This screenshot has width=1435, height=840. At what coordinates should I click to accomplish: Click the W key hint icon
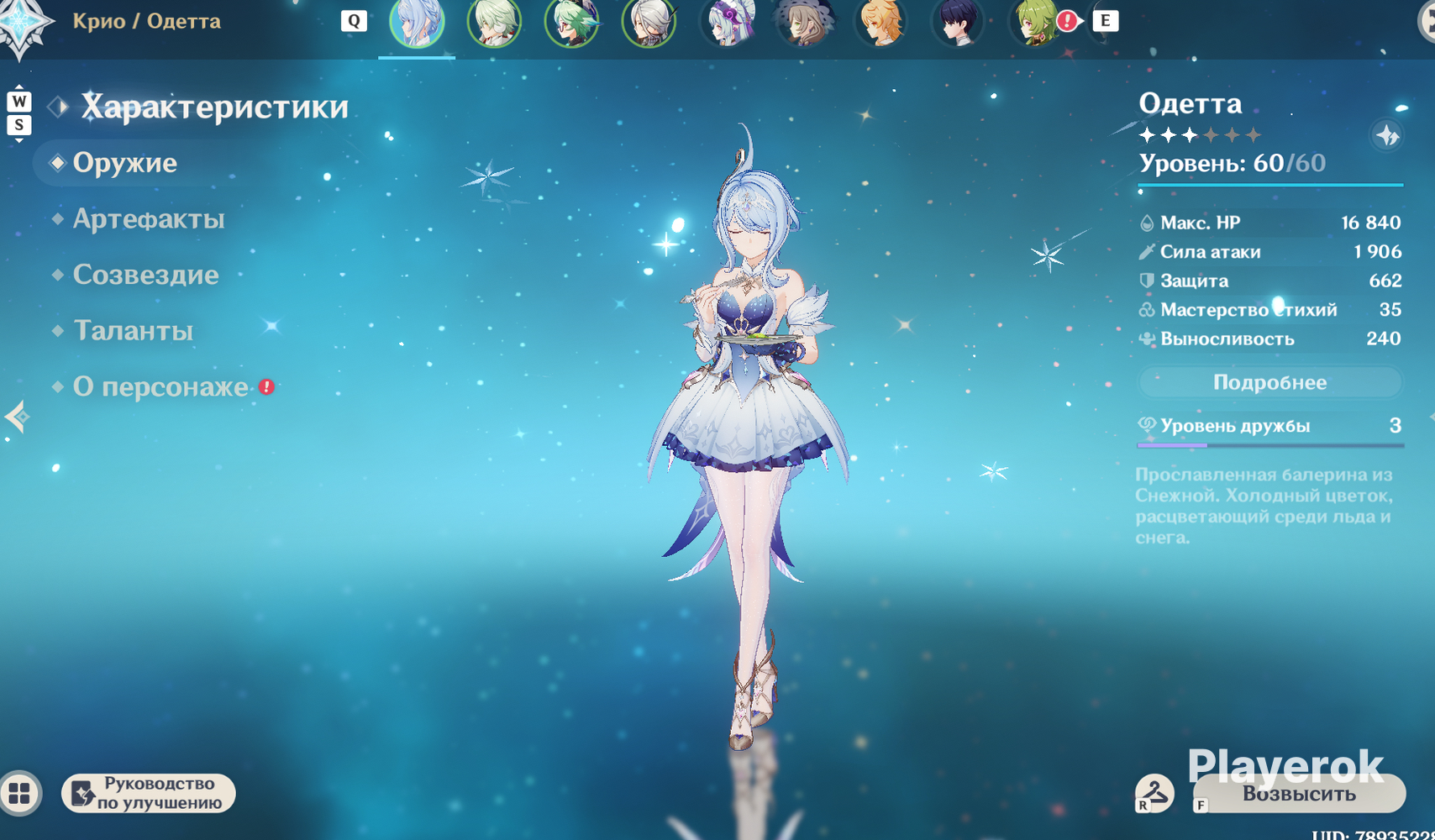19,102
